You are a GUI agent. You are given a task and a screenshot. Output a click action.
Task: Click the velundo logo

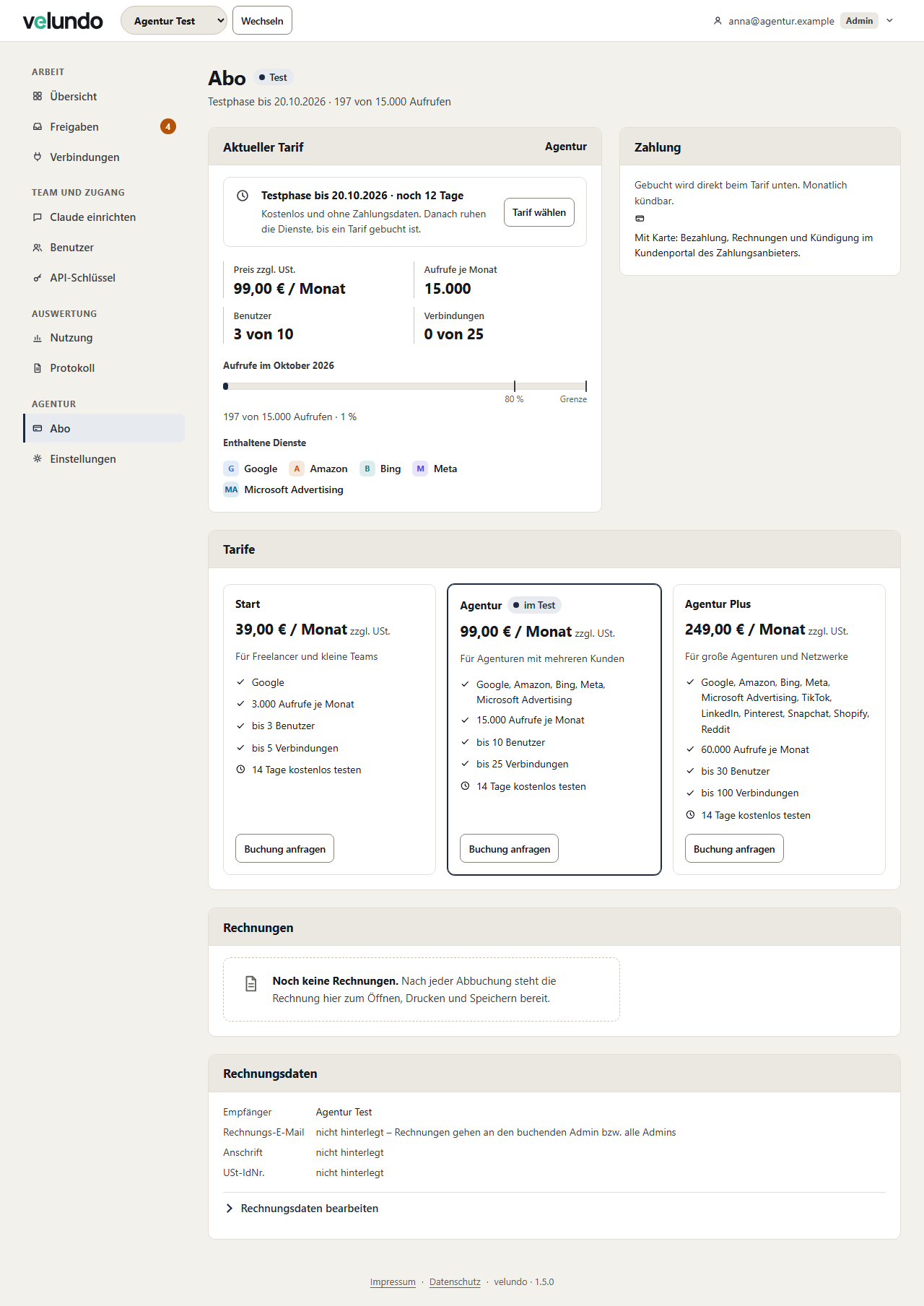pyautogui.click(x=63, y=21)
